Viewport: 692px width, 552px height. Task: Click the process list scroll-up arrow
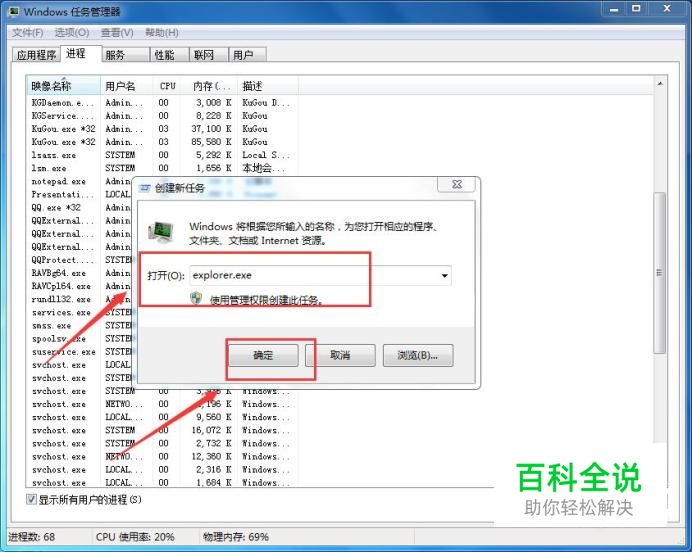pyautogui.click(x=660, y=84)
